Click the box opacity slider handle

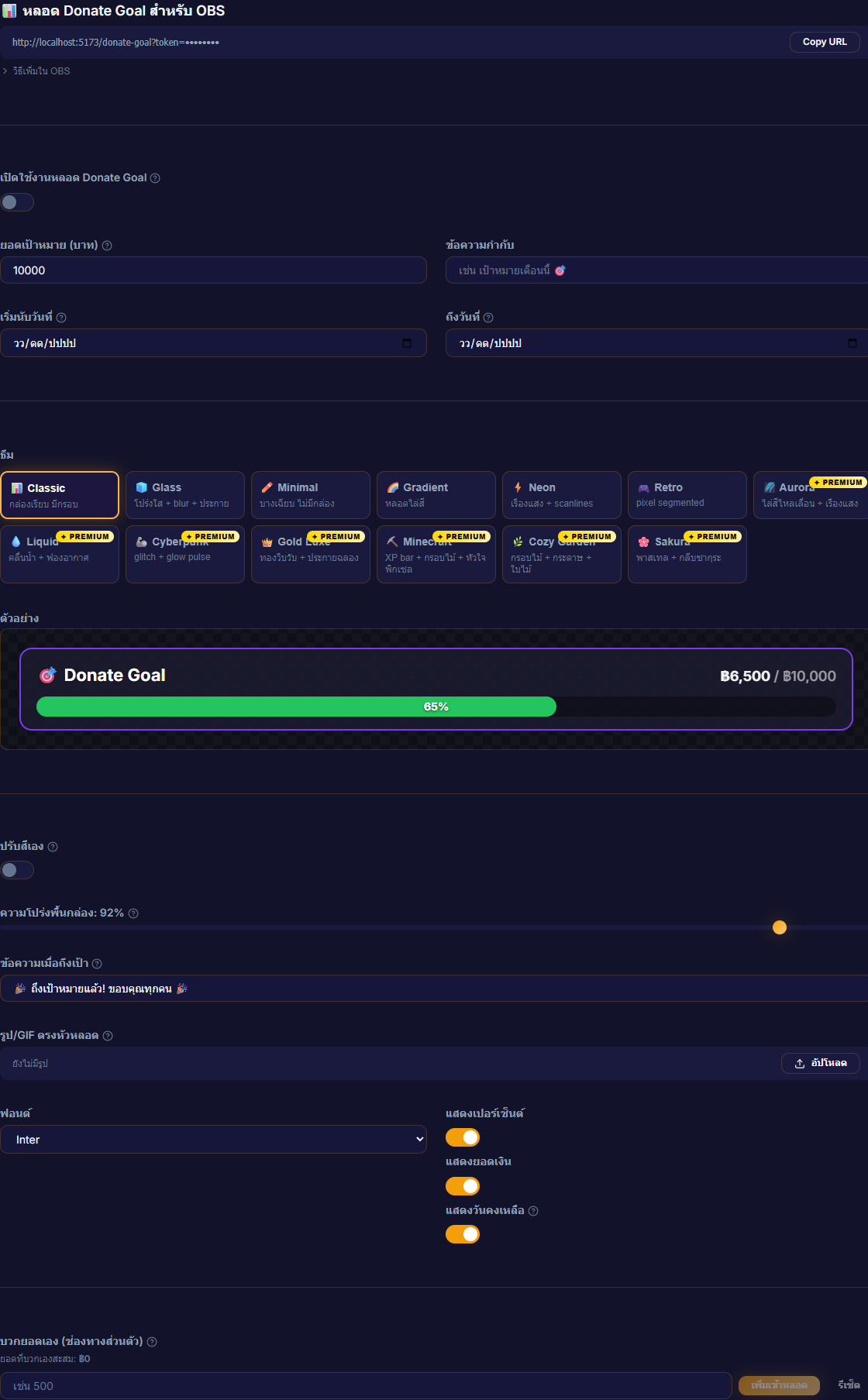point(780,927)
